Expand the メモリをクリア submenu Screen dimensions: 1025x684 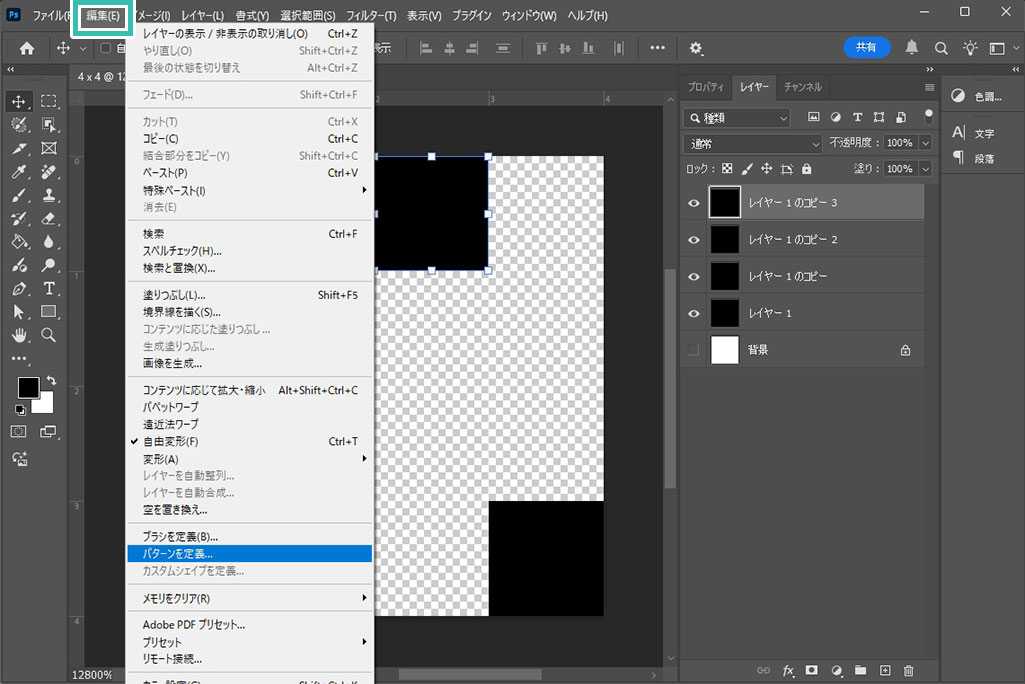coord(250,598)
